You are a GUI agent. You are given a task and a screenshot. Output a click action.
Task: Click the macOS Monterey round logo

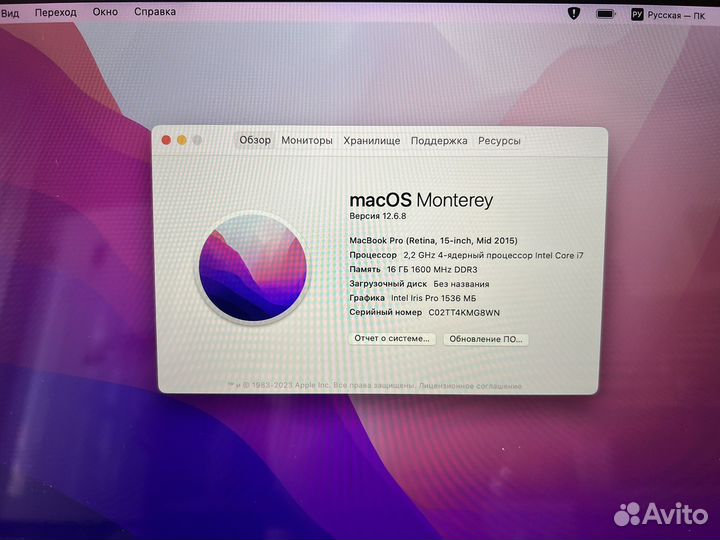[252, 268]
